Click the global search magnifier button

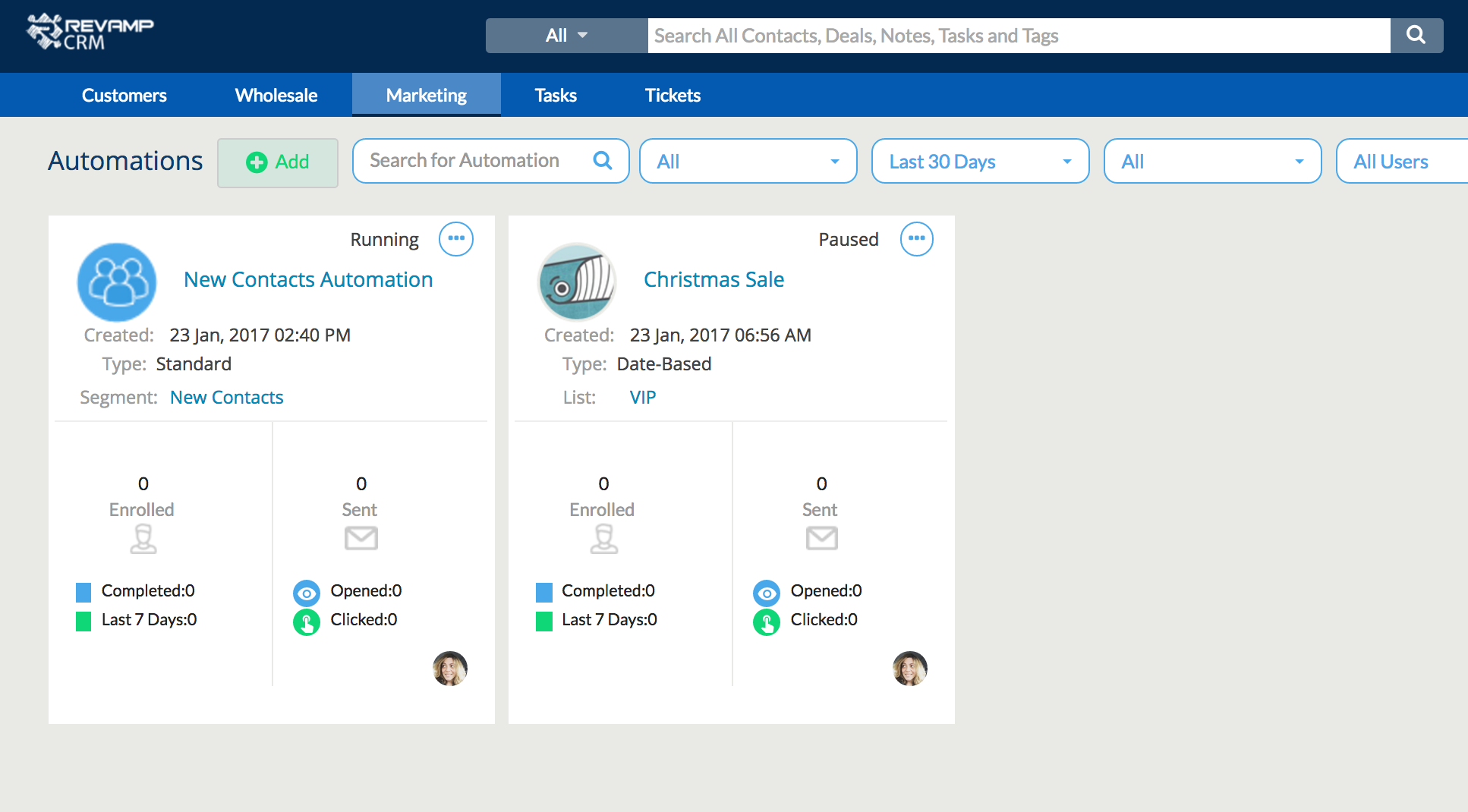click(1416, 35)
